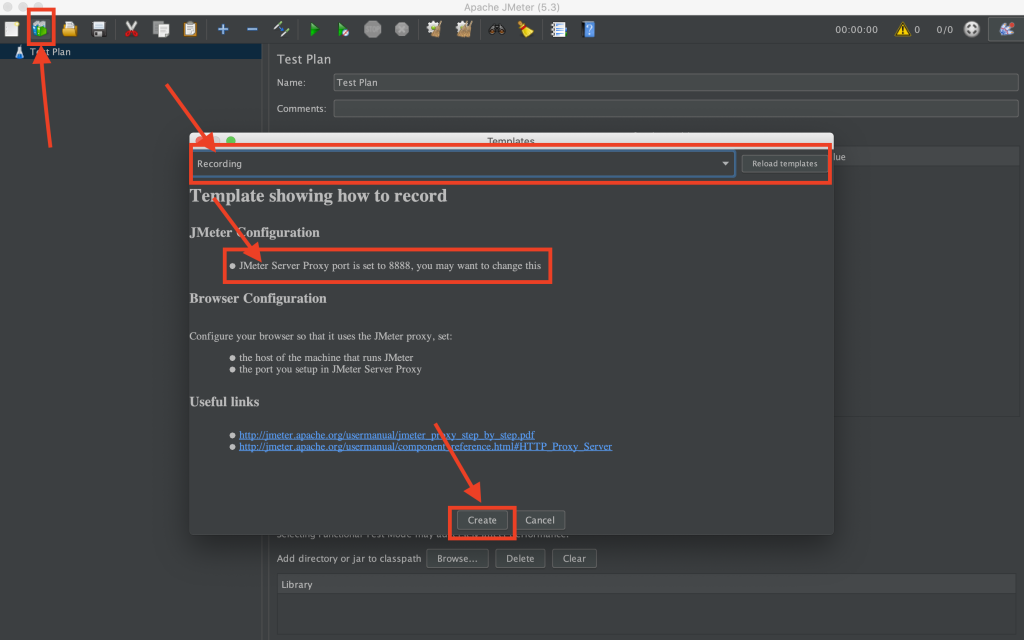Collapse all nodes with the minus icon
1024x640 pixels.
point(252,29)
